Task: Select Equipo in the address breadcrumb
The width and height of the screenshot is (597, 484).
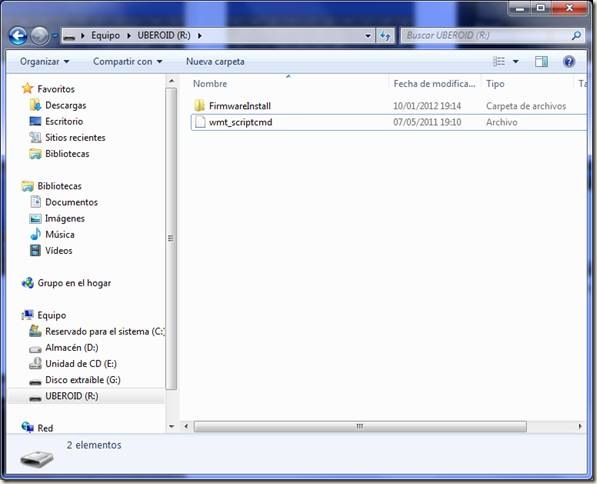Action: tap(105, 35)
